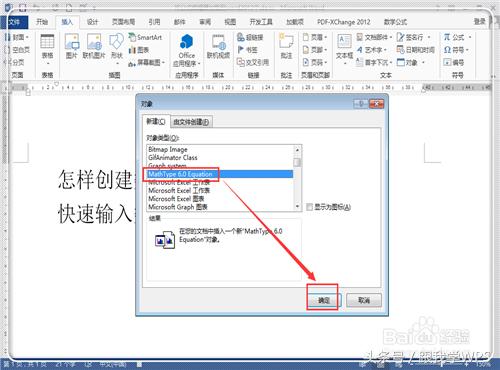Viewport: 500px width, 370px height.
Task: Click the help button in the 对象 dialog
Action: point(361,104)
